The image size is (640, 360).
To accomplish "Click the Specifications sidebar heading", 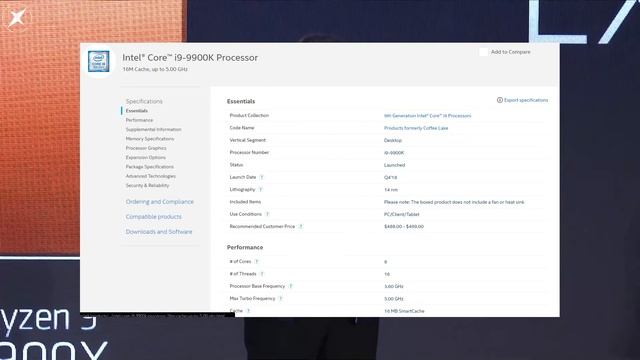I will [x=144, y=101].
